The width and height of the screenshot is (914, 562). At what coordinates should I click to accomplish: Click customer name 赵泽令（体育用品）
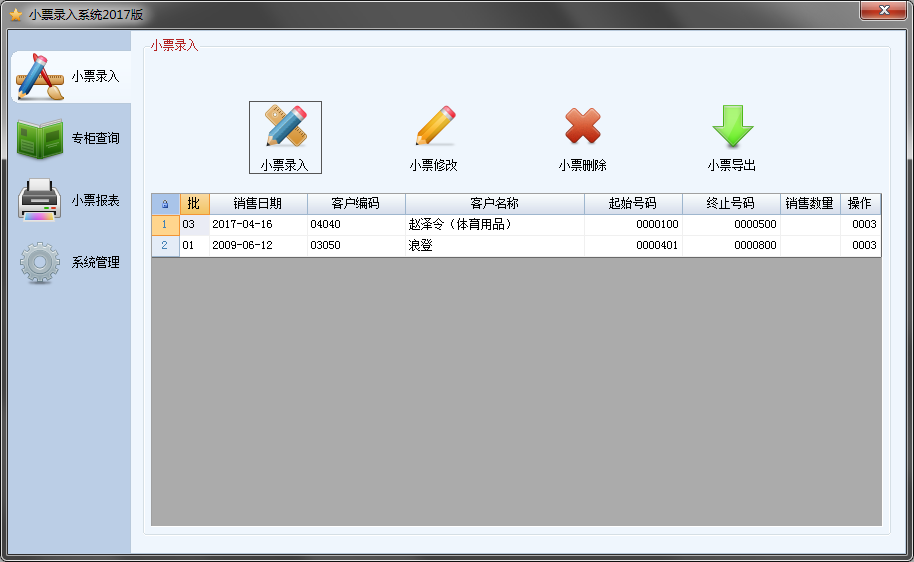tap(495, 225)
